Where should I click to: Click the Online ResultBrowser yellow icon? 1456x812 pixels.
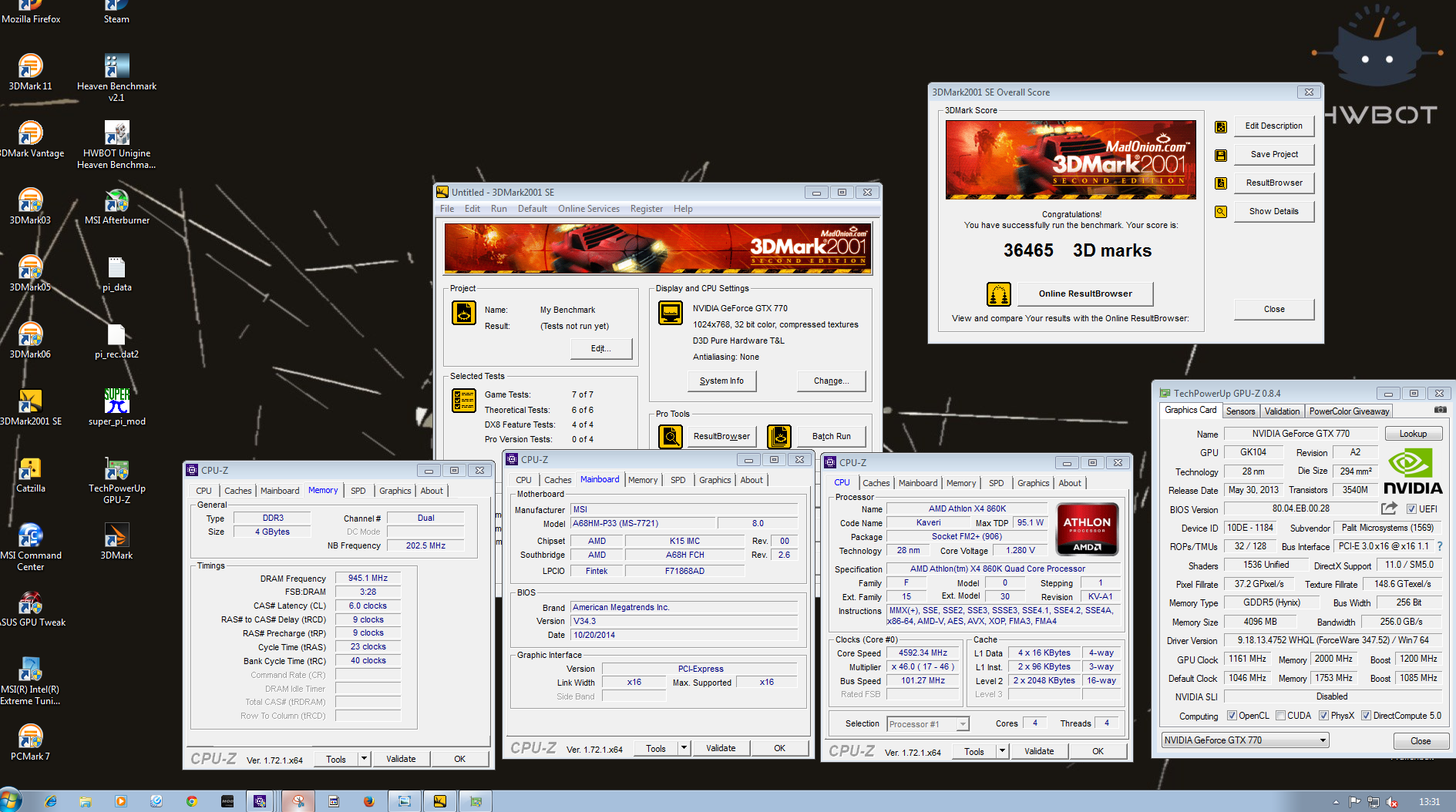pos(999,294)
